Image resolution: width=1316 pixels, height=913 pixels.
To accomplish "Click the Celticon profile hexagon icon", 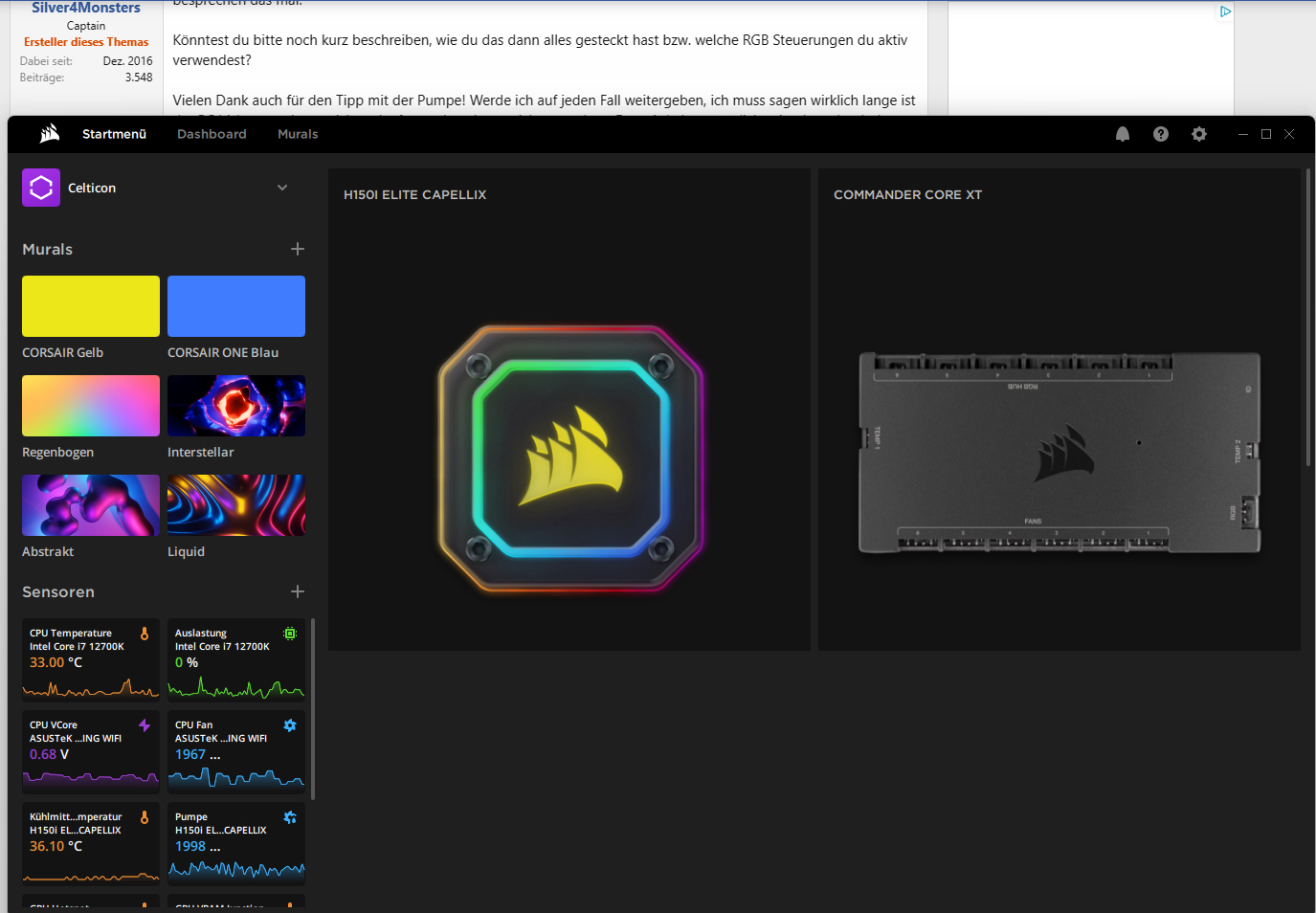I will [41, 188].
